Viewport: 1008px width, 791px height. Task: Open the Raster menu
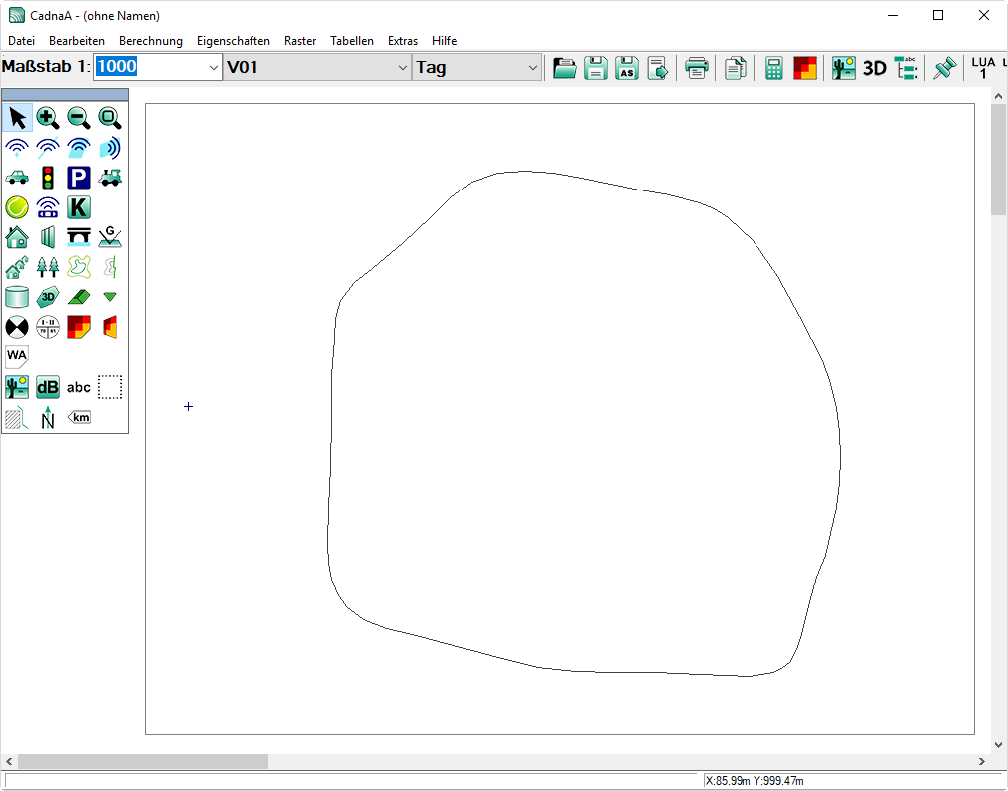click(300, 41)
